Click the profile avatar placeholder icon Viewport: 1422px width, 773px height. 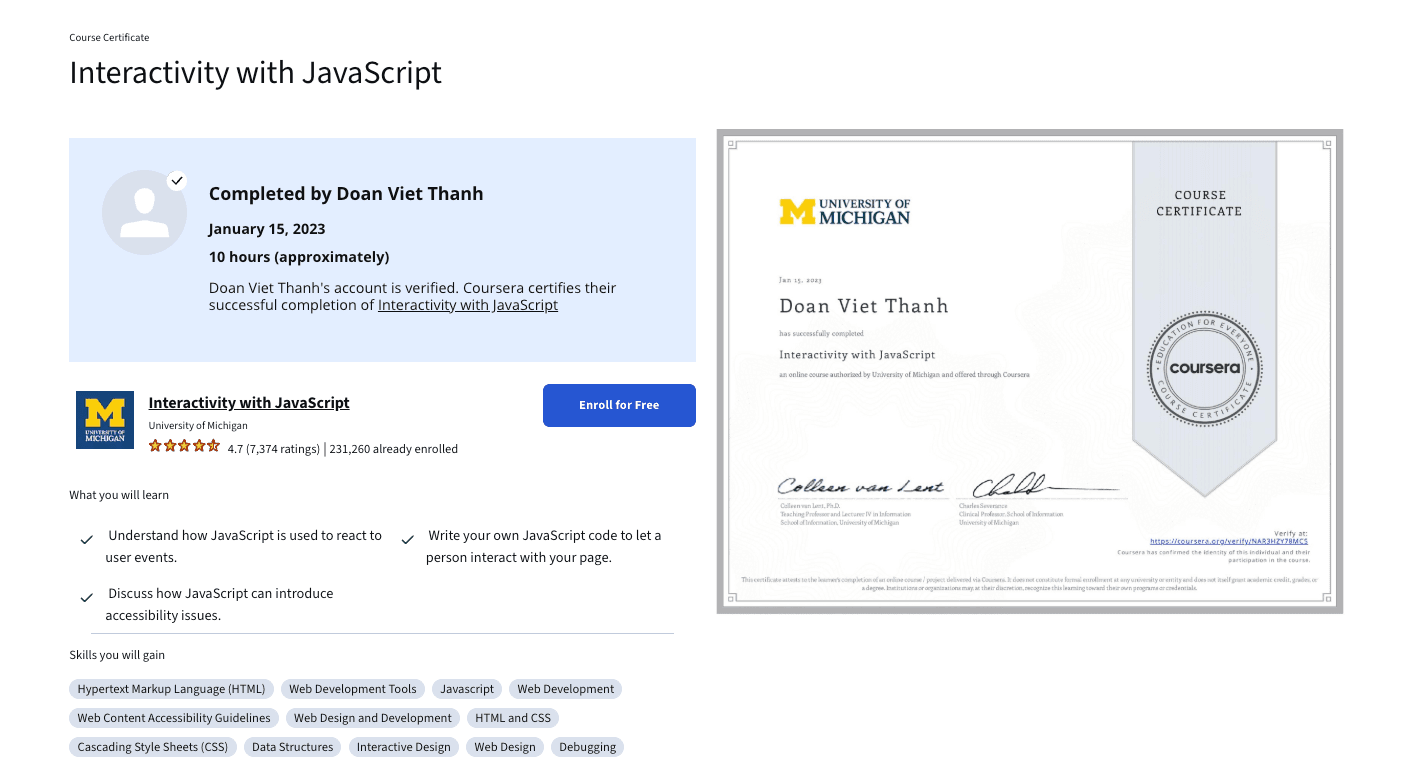(144, 212)
